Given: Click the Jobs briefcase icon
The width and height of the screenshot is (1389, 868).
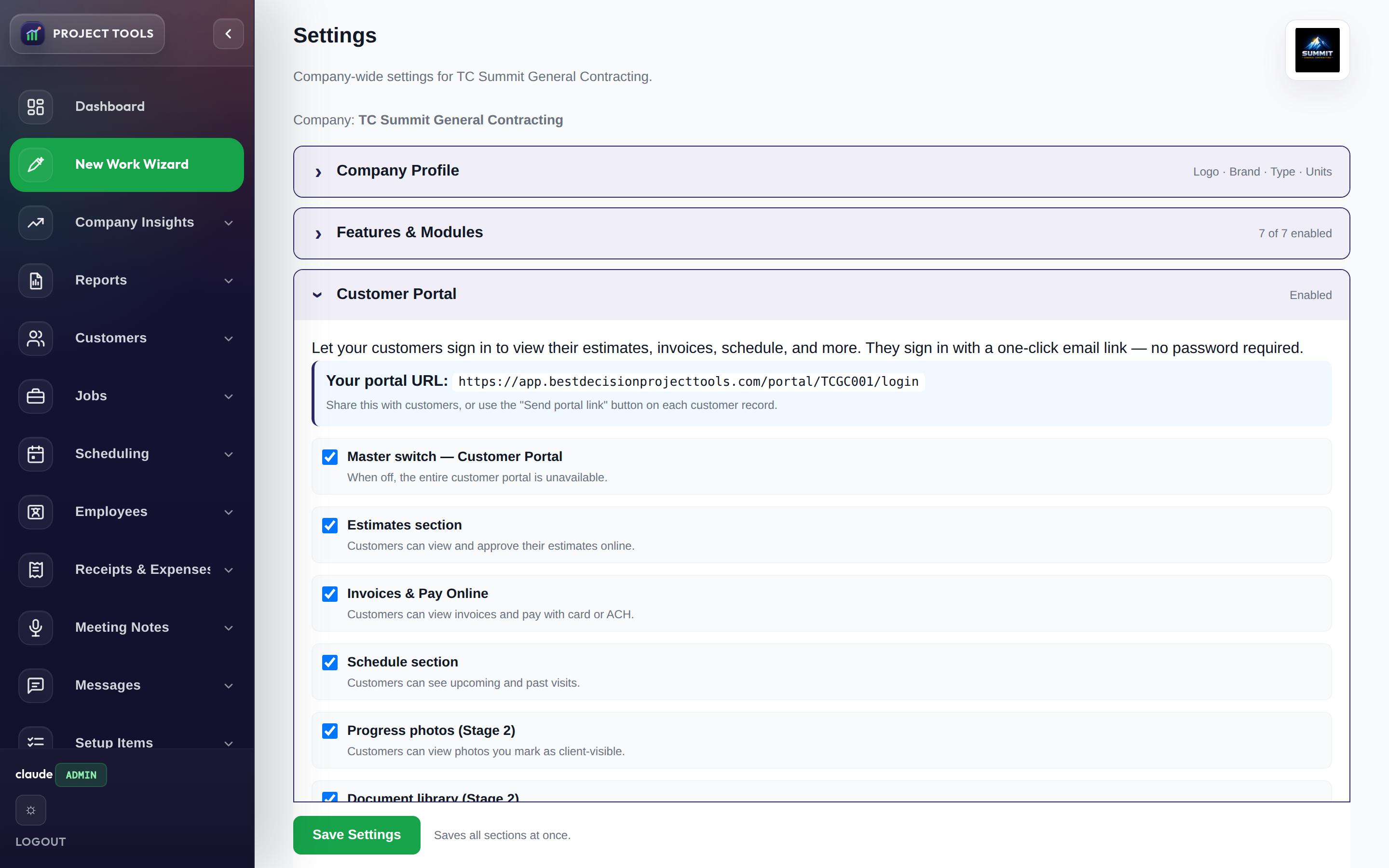Looking at the screenshot, I should click(x=36, y=396).
